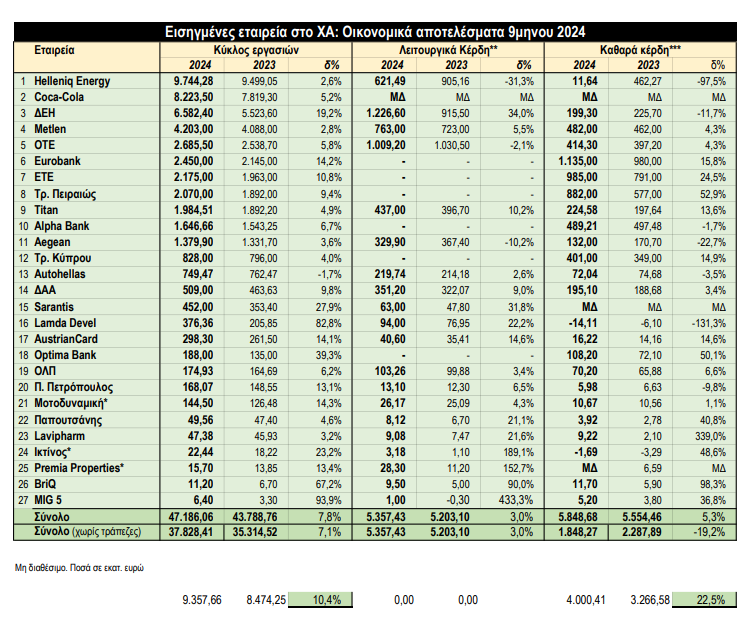Select total turnover 2024 '47.186,06'

click(x=191, y=517)
